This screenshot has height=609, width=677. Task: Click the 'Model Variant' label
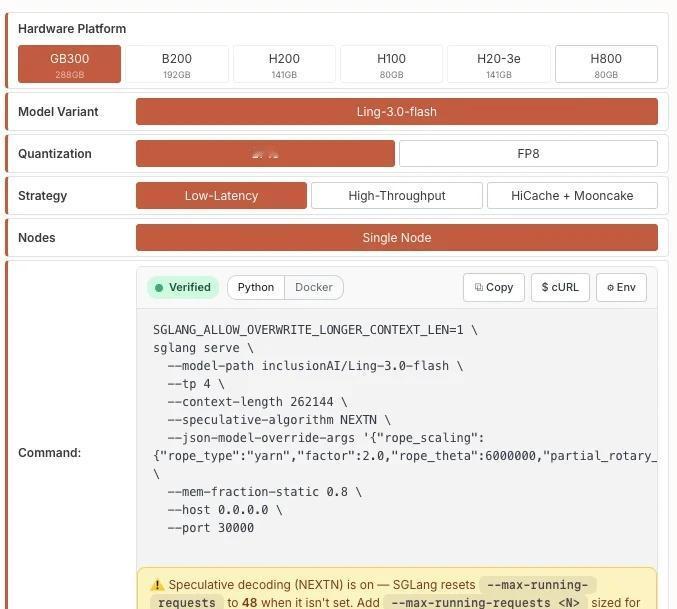[x=58, y=111]
